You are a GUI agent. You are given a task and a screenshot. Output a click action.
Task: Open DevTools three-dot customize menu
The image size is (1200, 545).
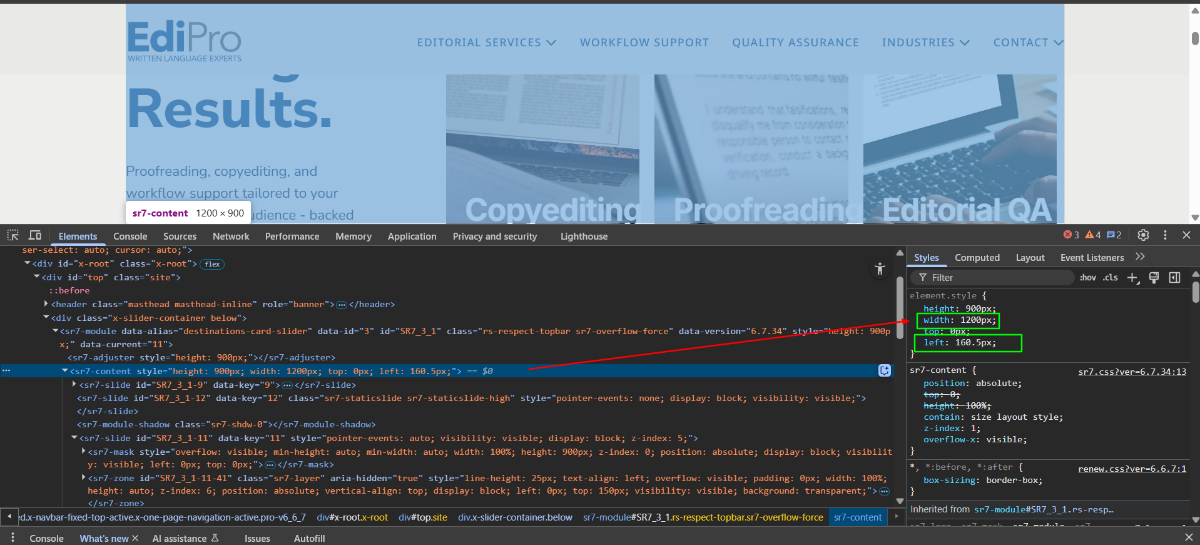[x=1164, y=235]
